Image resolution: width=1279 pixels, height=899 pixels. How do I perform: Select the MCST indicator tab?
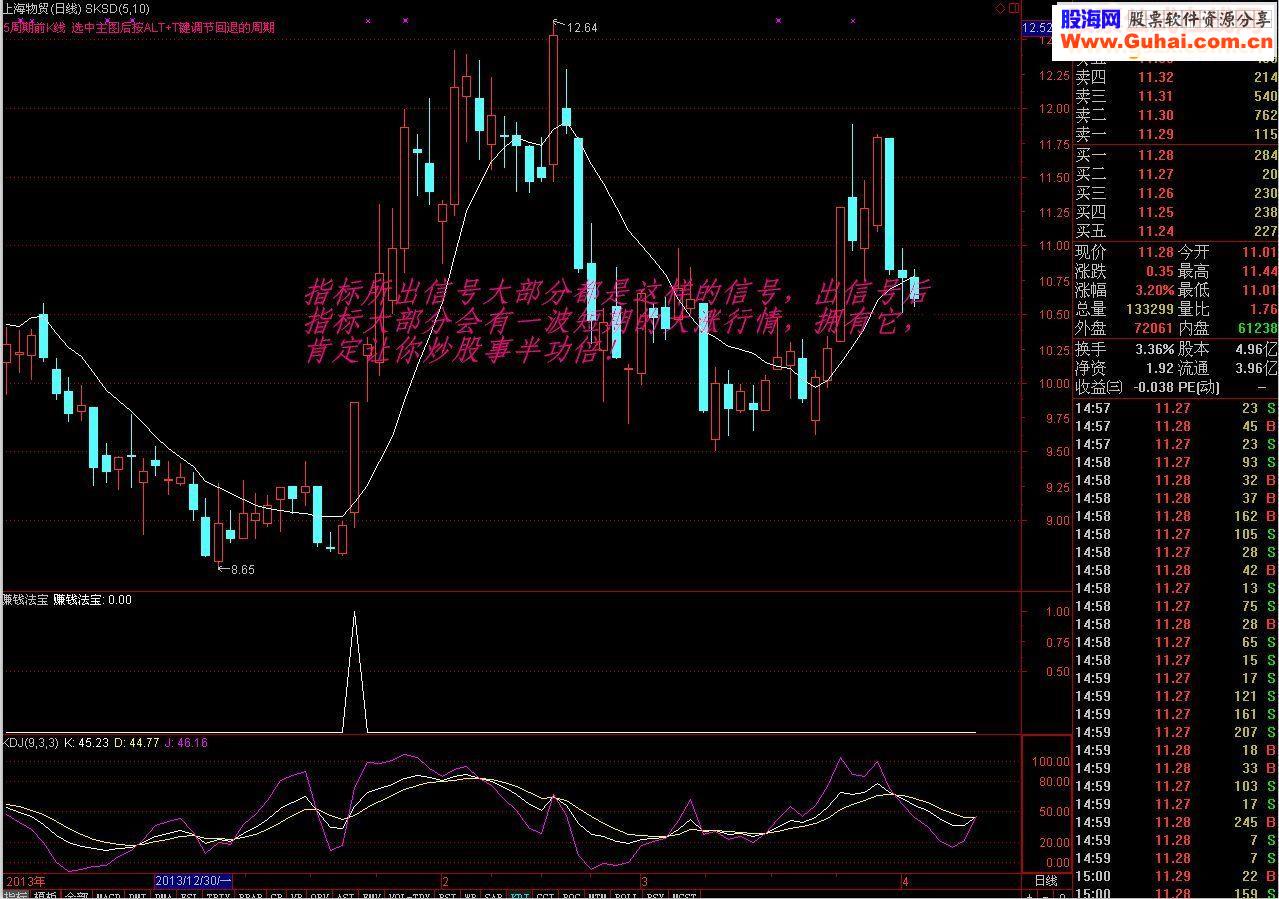(685, 895)
